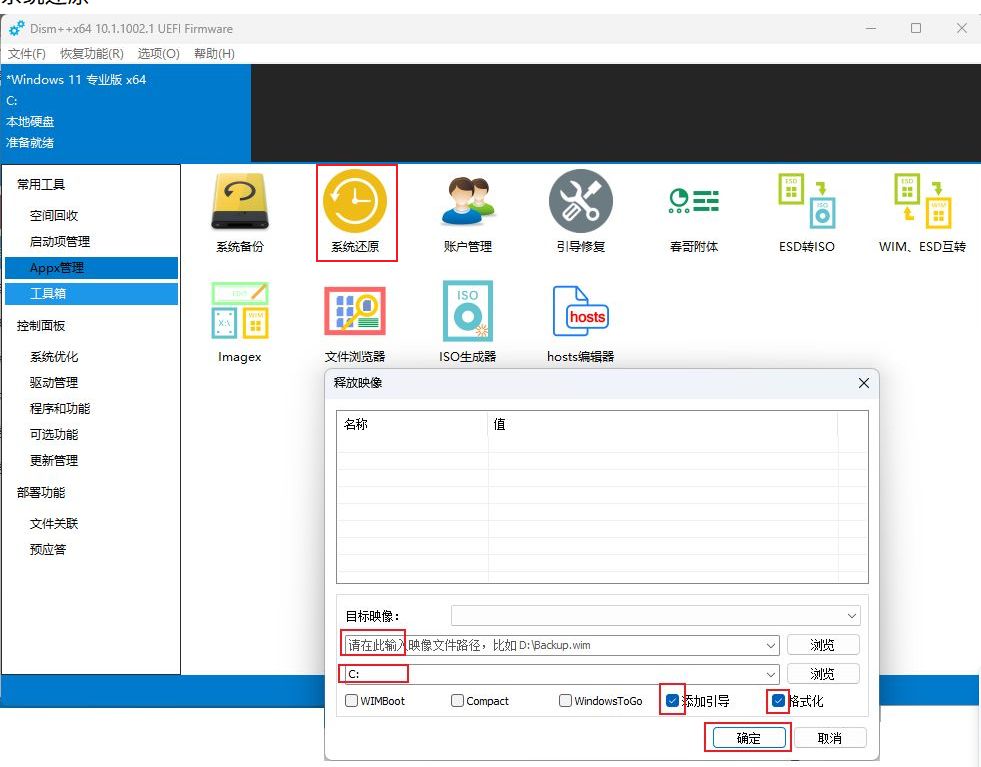Screen dimensions: 981x767
Task: Expand the image file path dropdown arrow
Action: [770, 646]
